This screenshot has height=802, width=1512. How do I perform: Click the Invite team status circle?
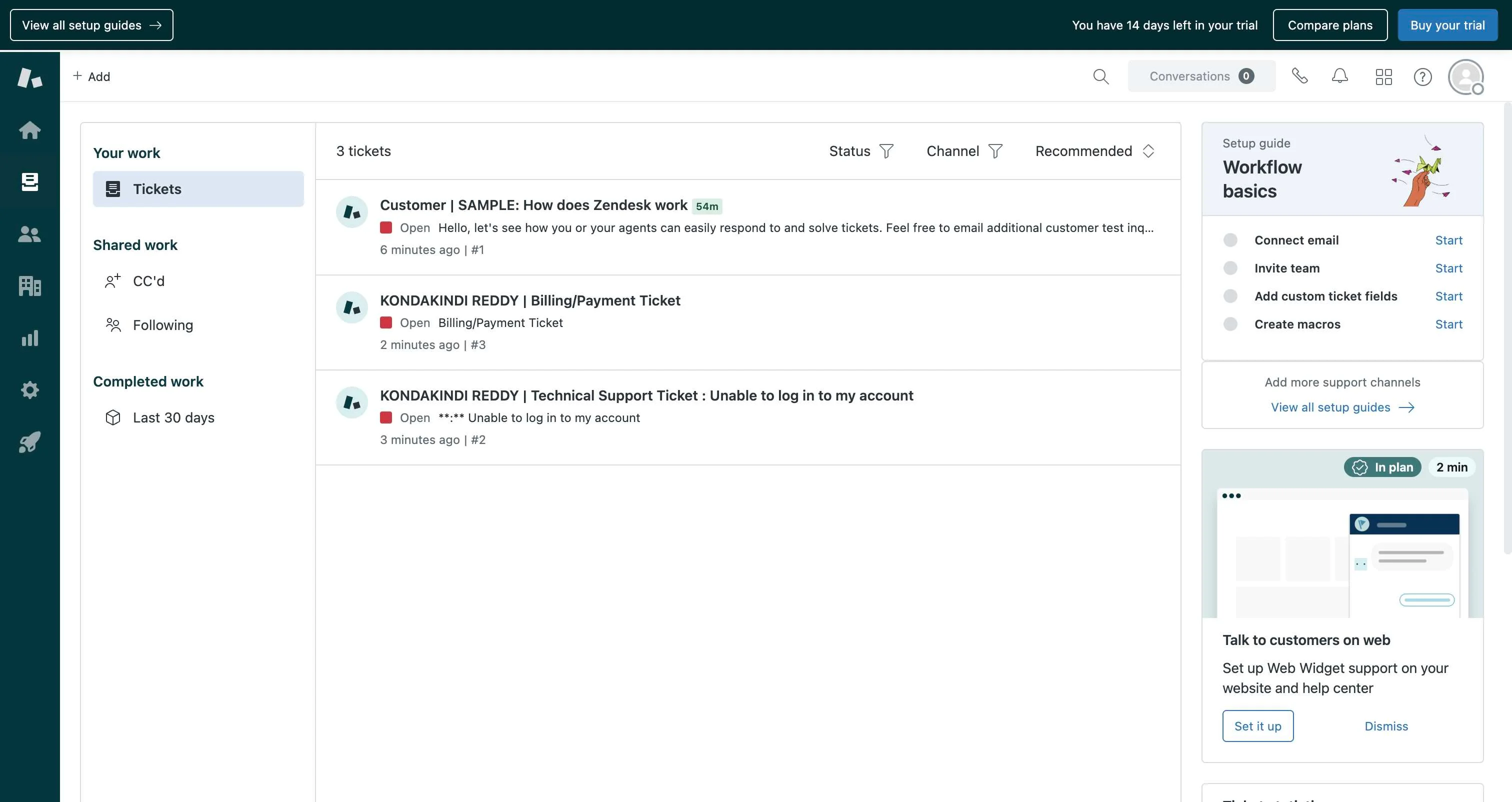pos(1230,268)
